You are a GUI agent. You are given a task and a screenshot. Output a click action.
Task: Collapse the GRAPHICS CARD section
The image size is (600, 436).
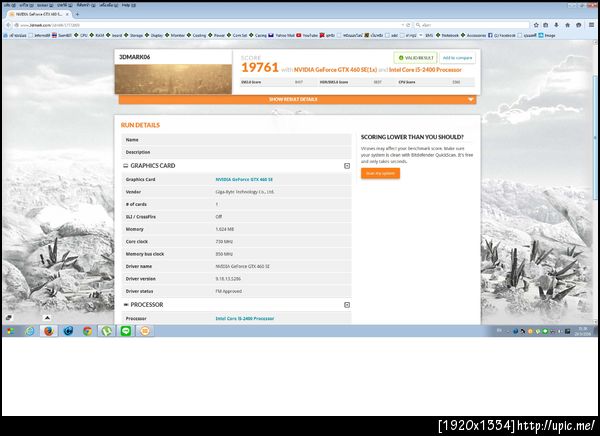tap(347, 166)
